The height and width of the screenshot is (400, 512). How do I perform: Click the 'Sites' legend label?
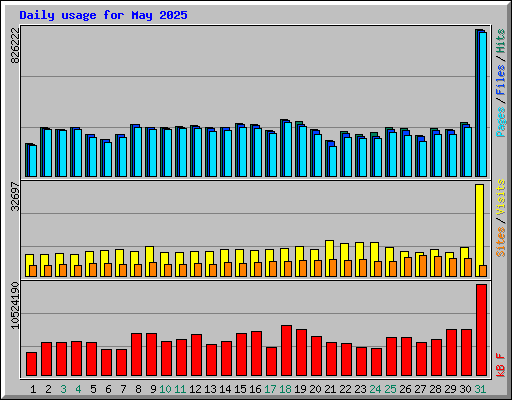(x=500, y=242)
